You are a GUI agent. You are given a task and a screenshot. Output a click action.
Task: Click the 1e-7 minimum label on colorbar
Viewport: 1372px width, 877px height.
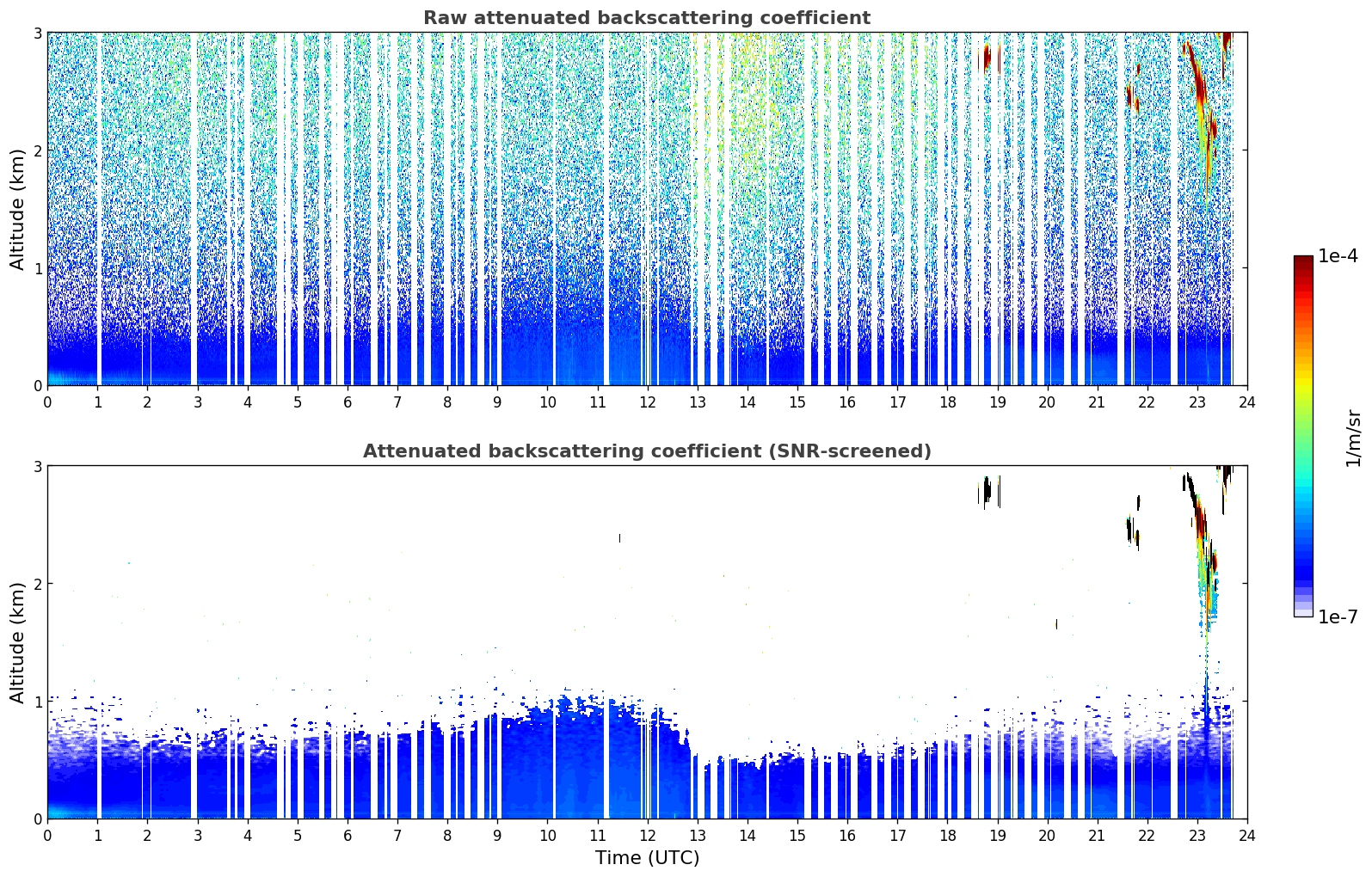1338,616
